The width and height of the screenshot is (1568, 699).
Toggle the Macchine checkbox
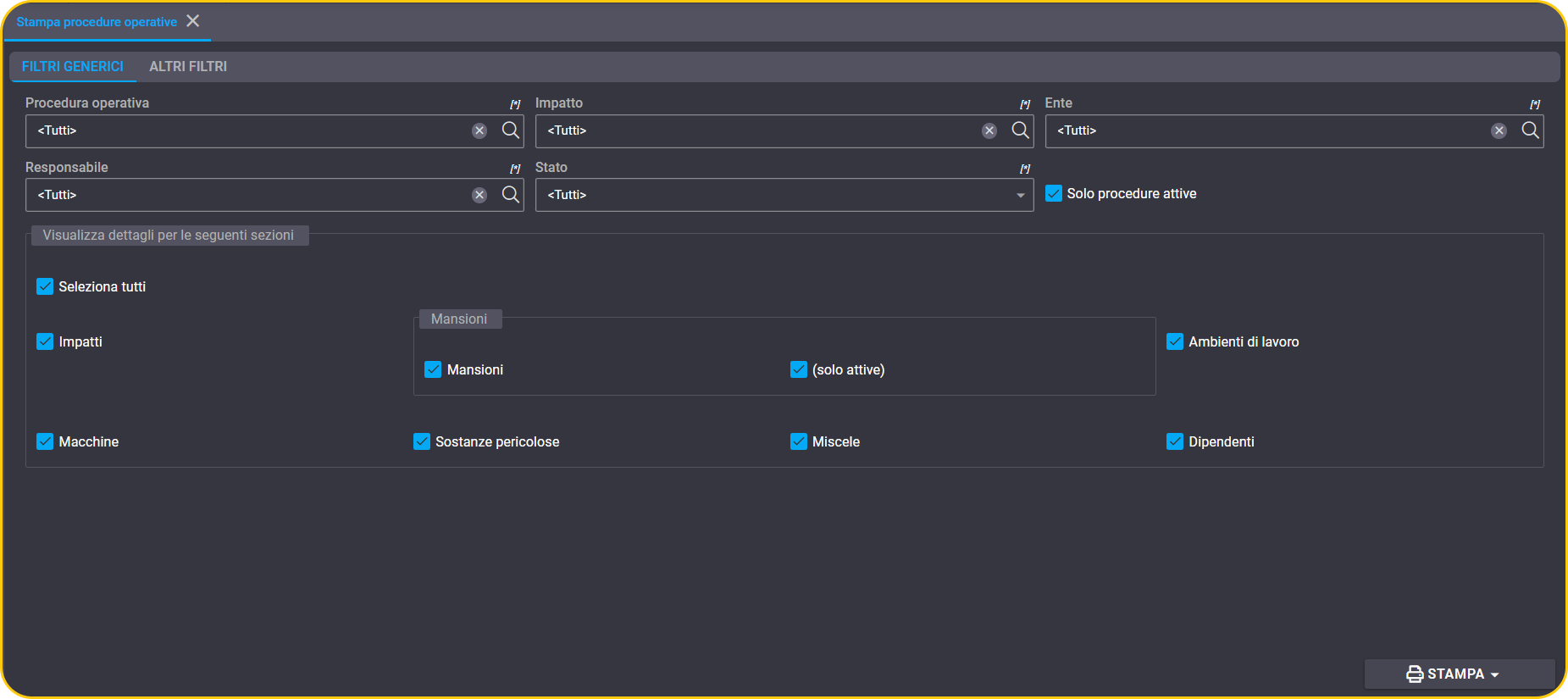click(x=45, y=441)
